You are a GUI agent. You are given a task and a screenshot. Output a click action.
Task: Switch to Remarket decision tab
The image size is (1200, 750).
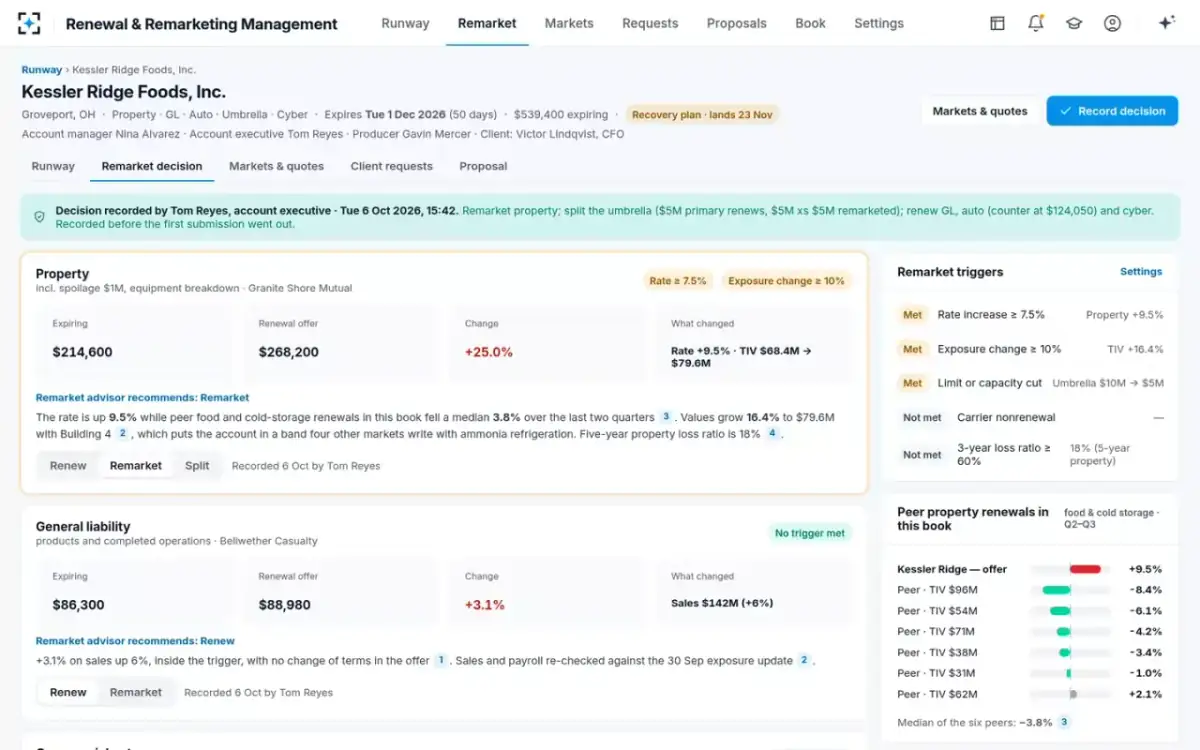point(152,166)
